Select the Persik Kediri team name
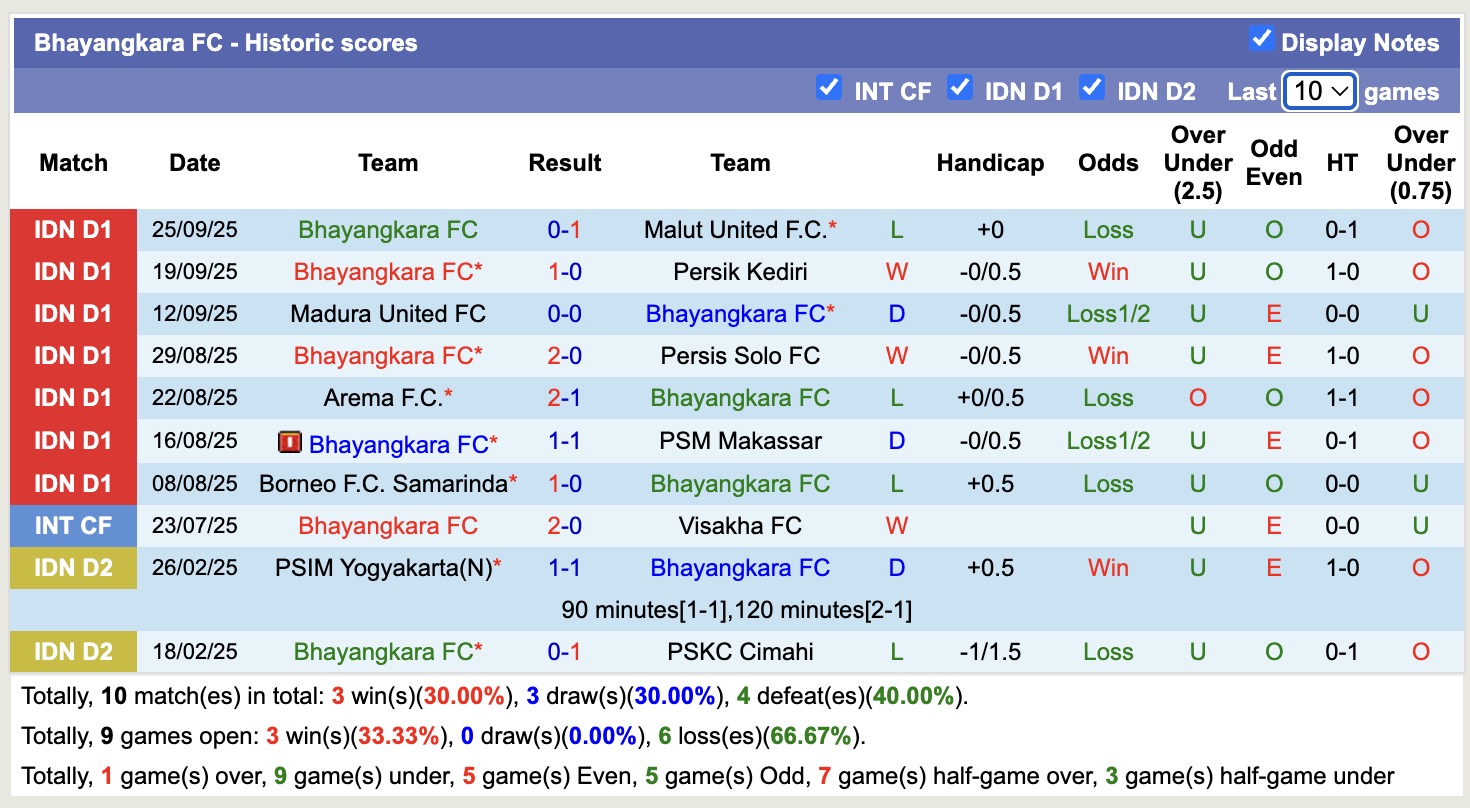The width and height of the screenshot is (1470, 808). pyautogui.click(x=740, y=272)
